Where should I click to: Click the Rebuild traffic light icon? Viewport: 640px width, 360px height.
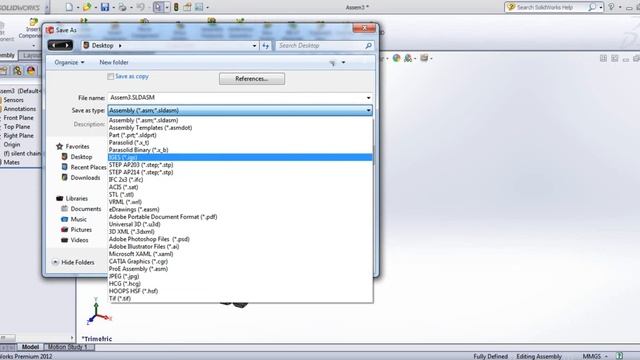pos(176,7)
